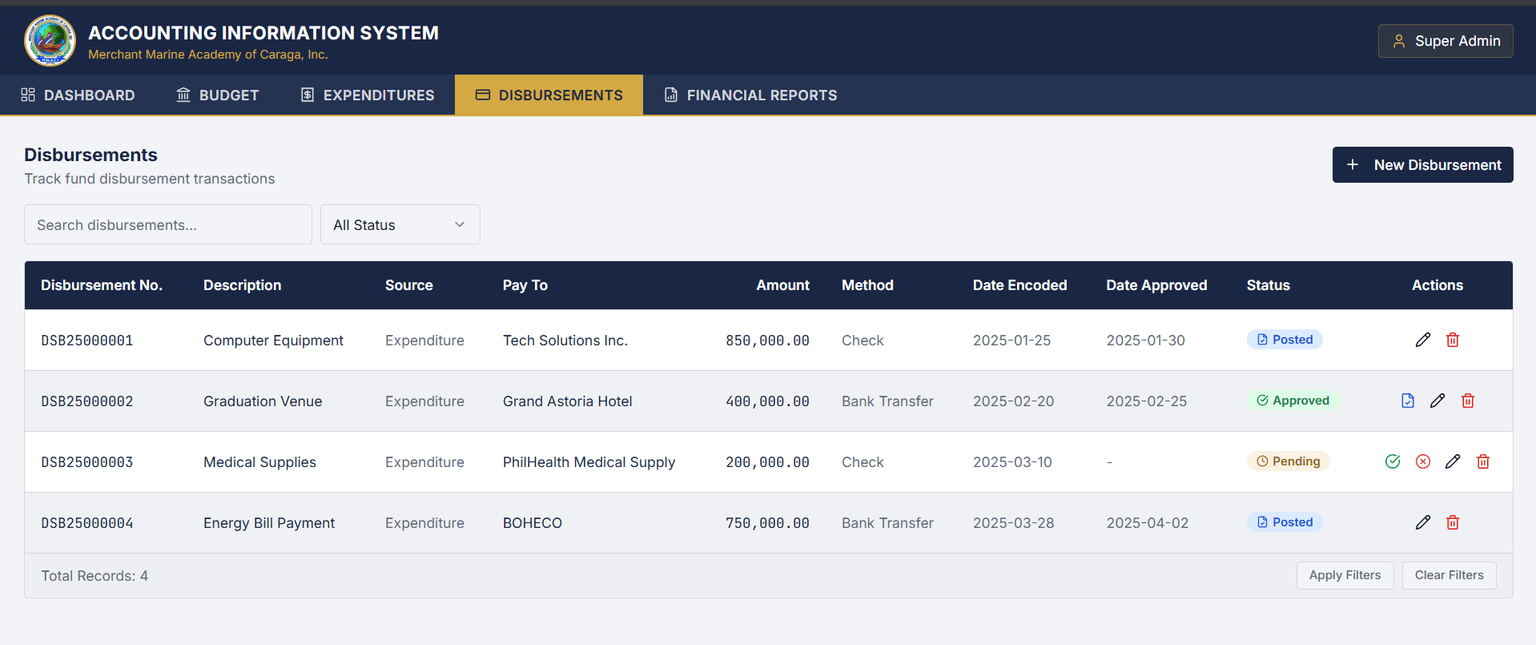Click the Description column header
Screen dimensions: 1536x645
242,285
